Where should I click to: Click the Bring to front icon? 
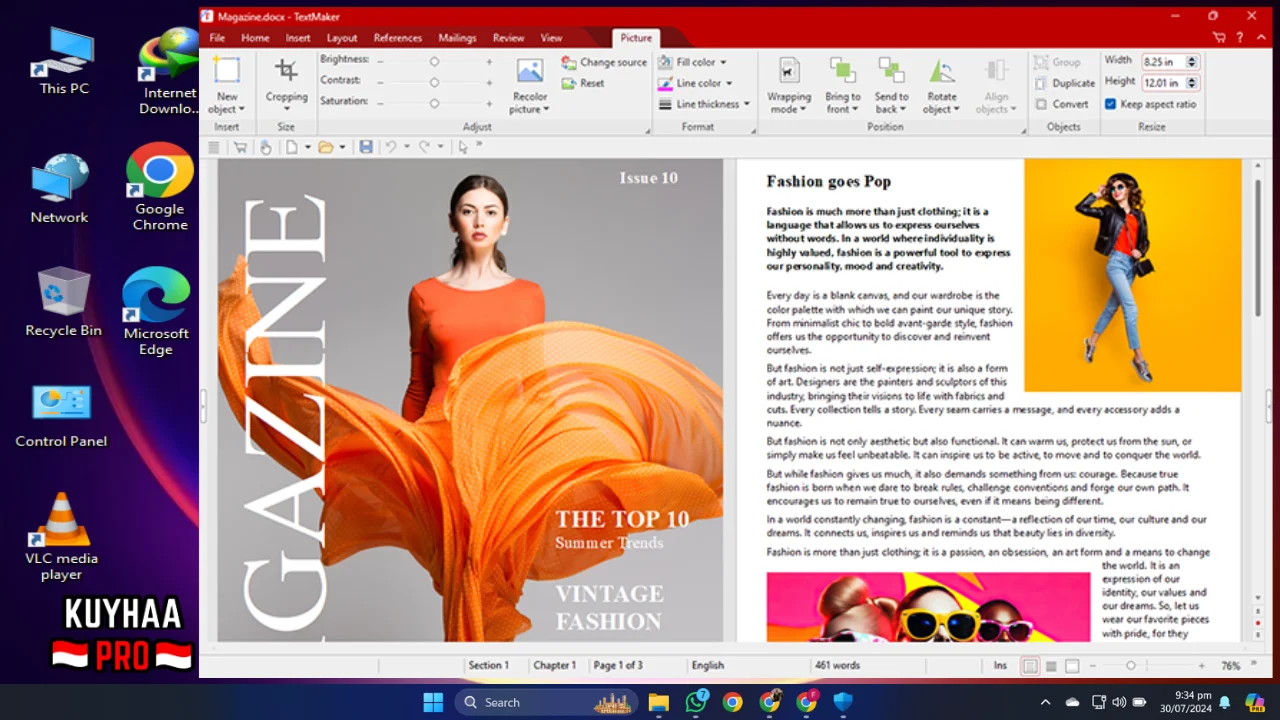pos(842,71)
